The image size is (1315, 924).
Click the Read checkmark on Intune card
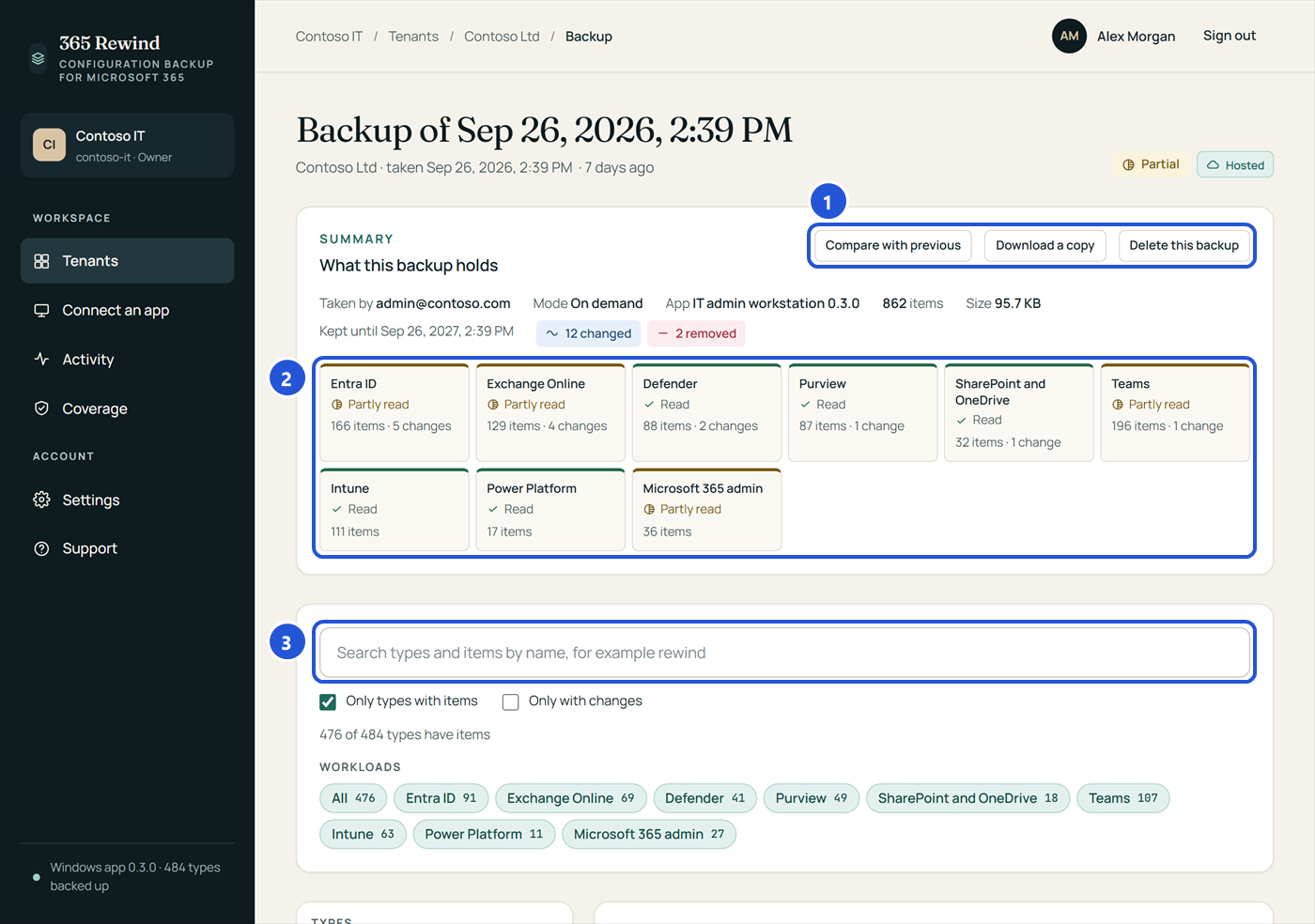coord(336,509)
